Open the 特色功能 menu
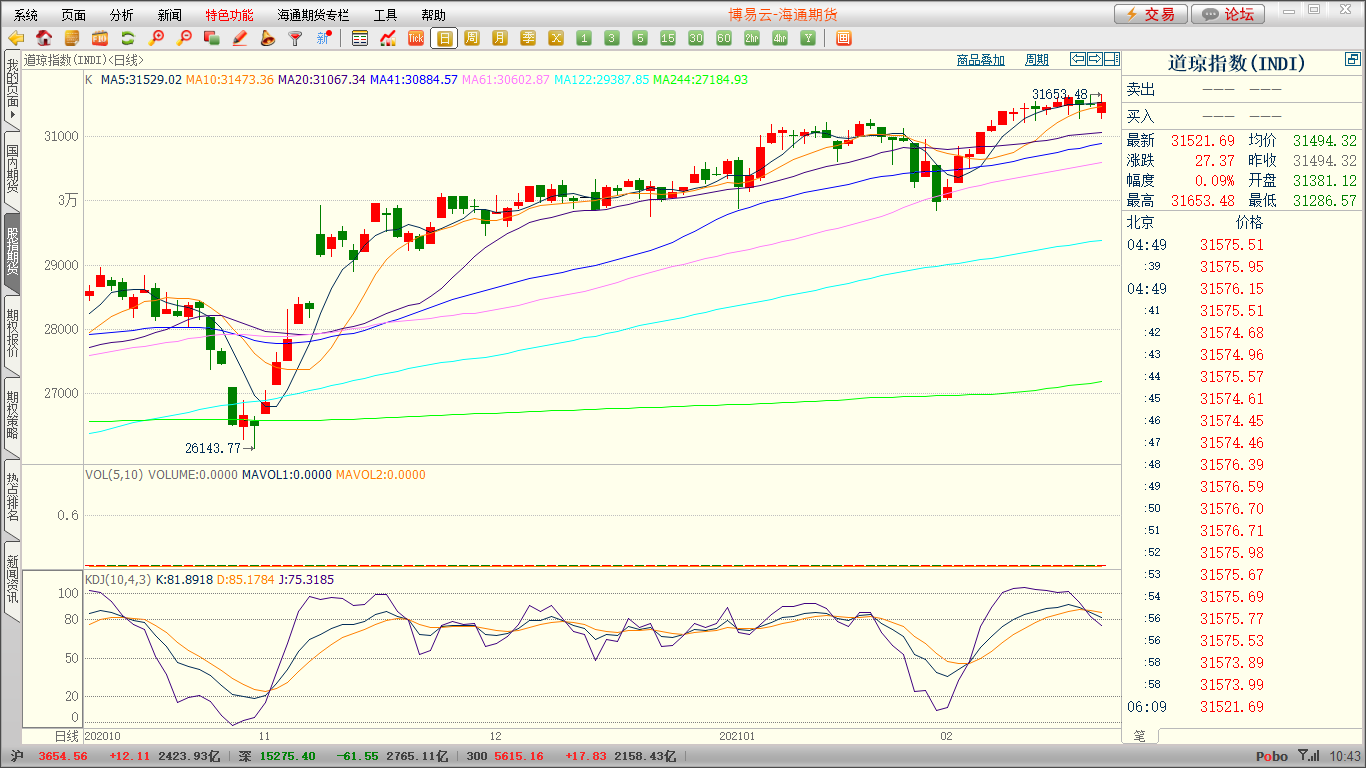 click(230, 15)
